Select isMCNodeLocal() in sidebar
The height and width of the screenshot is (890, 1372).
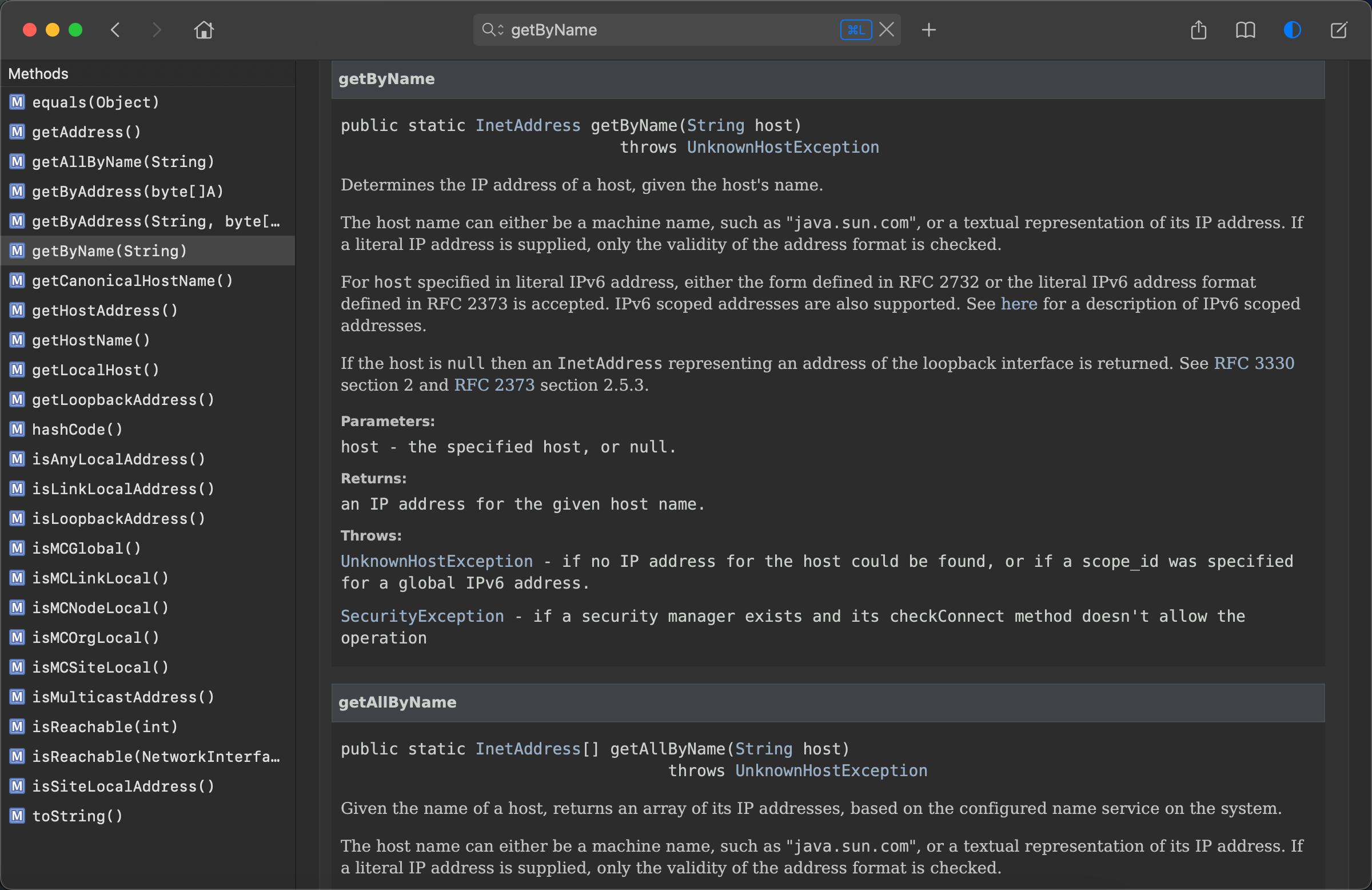click(148, 608)
